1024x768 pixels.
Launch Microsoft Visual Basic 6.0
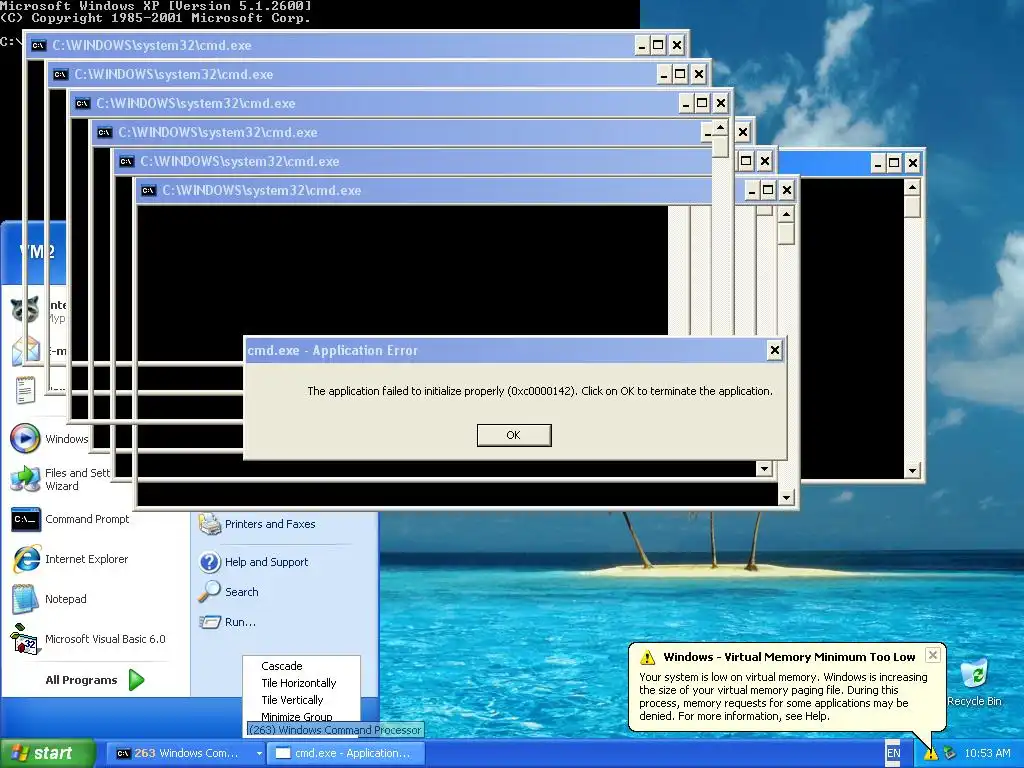tap(88, 639)
